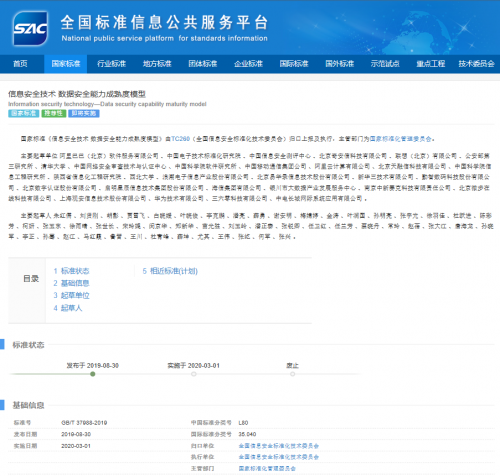Go to 行业标准 nav item

click(x=111, y=64)
